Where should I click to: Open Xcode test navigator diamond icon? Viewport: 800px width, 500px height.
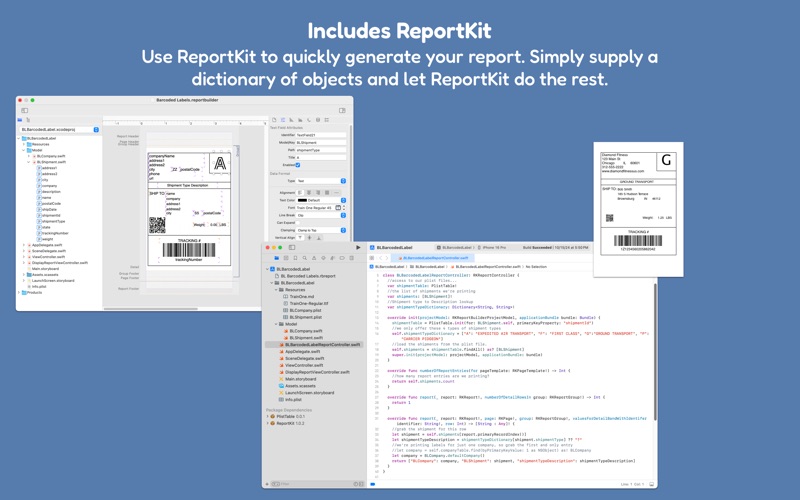pos(323,258)
